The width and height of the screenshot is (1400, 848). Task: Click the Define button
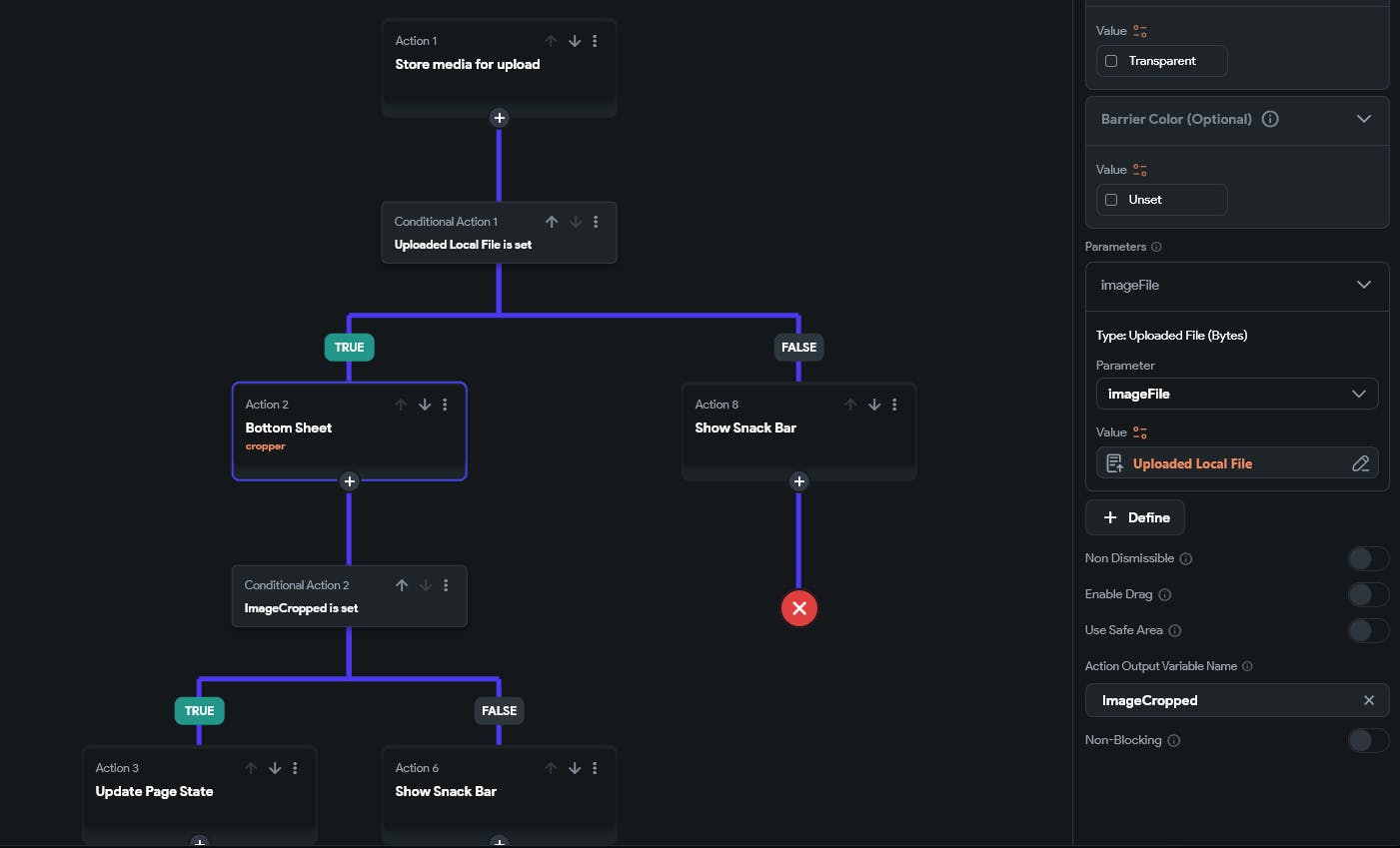click(x=1135, y=517)
